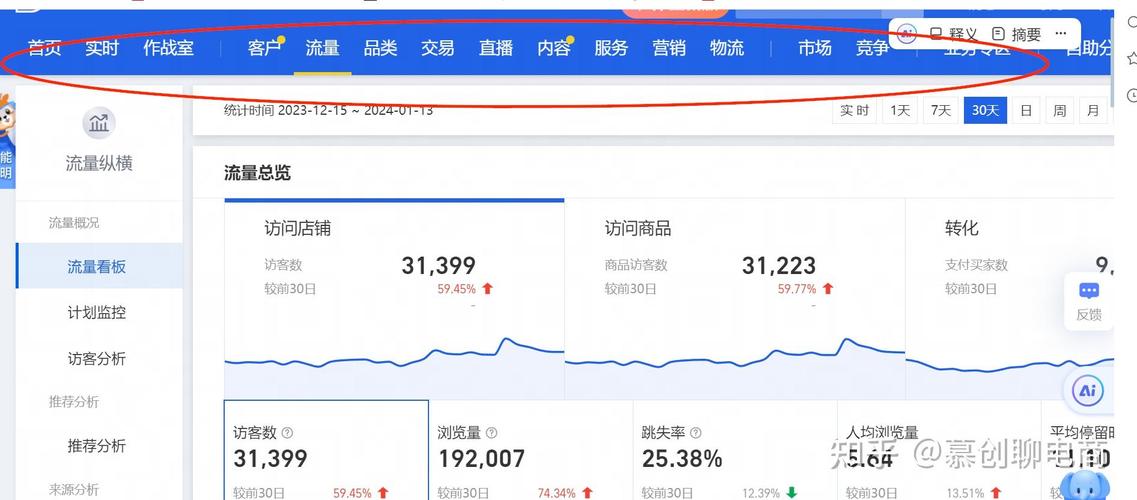1137x500 pixels.
Task: Switch to the 直播 navigation tab
Action: pyautogui.click(x=496, y=49)
